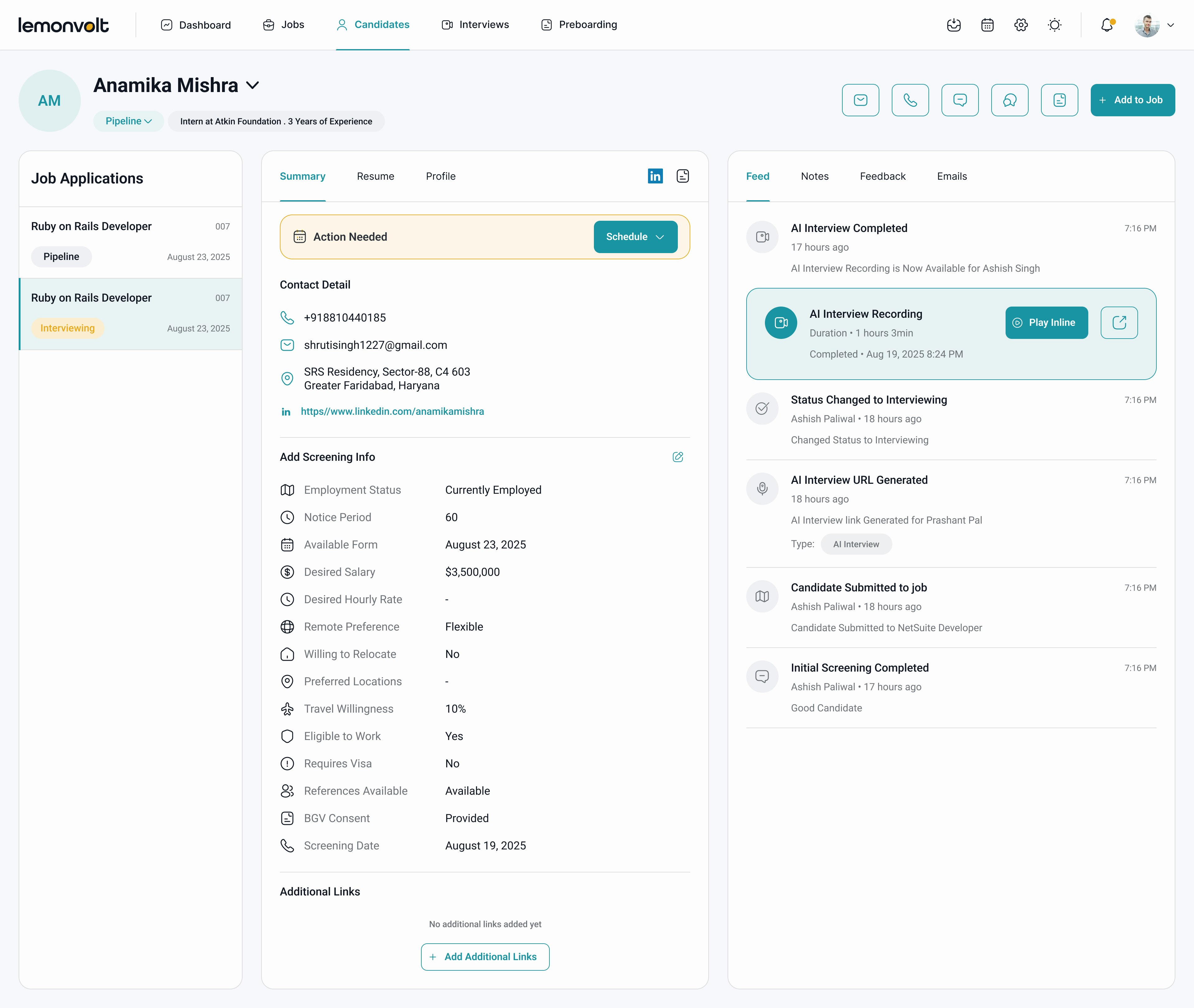The image size is (1194, 1008).
Task: Open notifications bell in the top bar
Action: 1107,25
